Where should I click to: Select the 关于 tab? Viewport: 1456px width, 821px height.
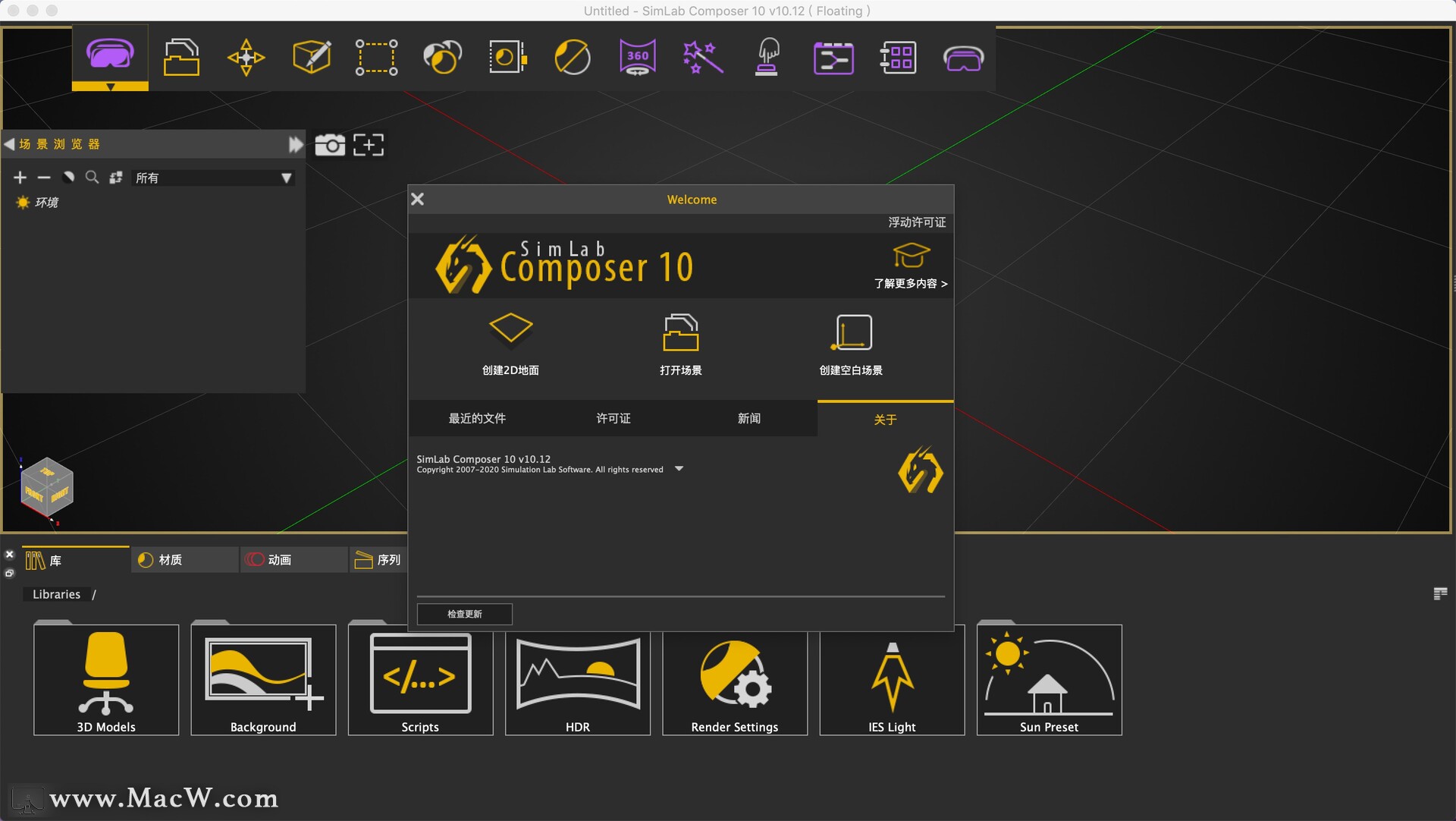click(x=886, y=420)
